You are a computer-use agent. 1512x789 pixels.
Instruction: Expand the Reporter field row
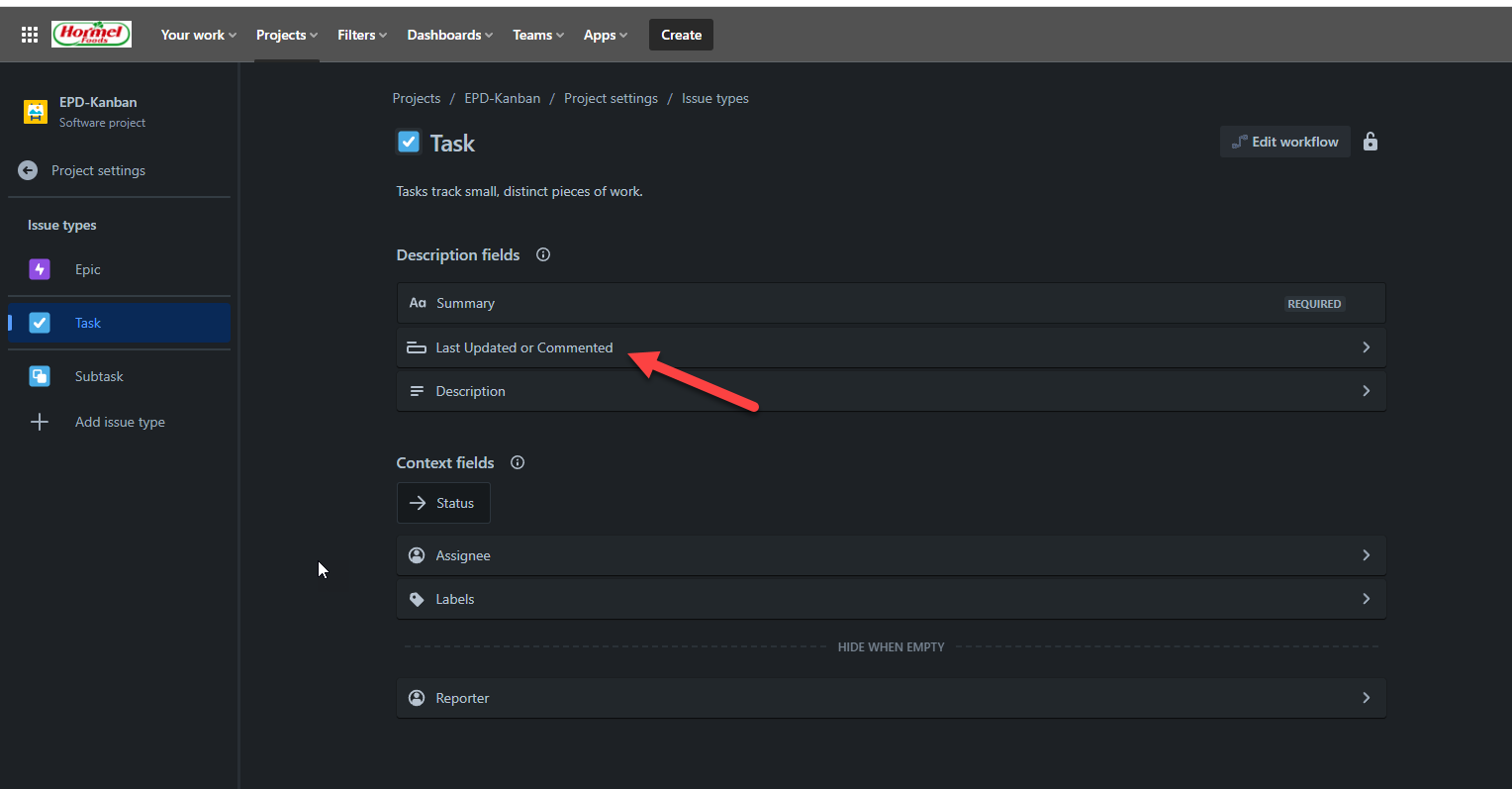[891, 698]
